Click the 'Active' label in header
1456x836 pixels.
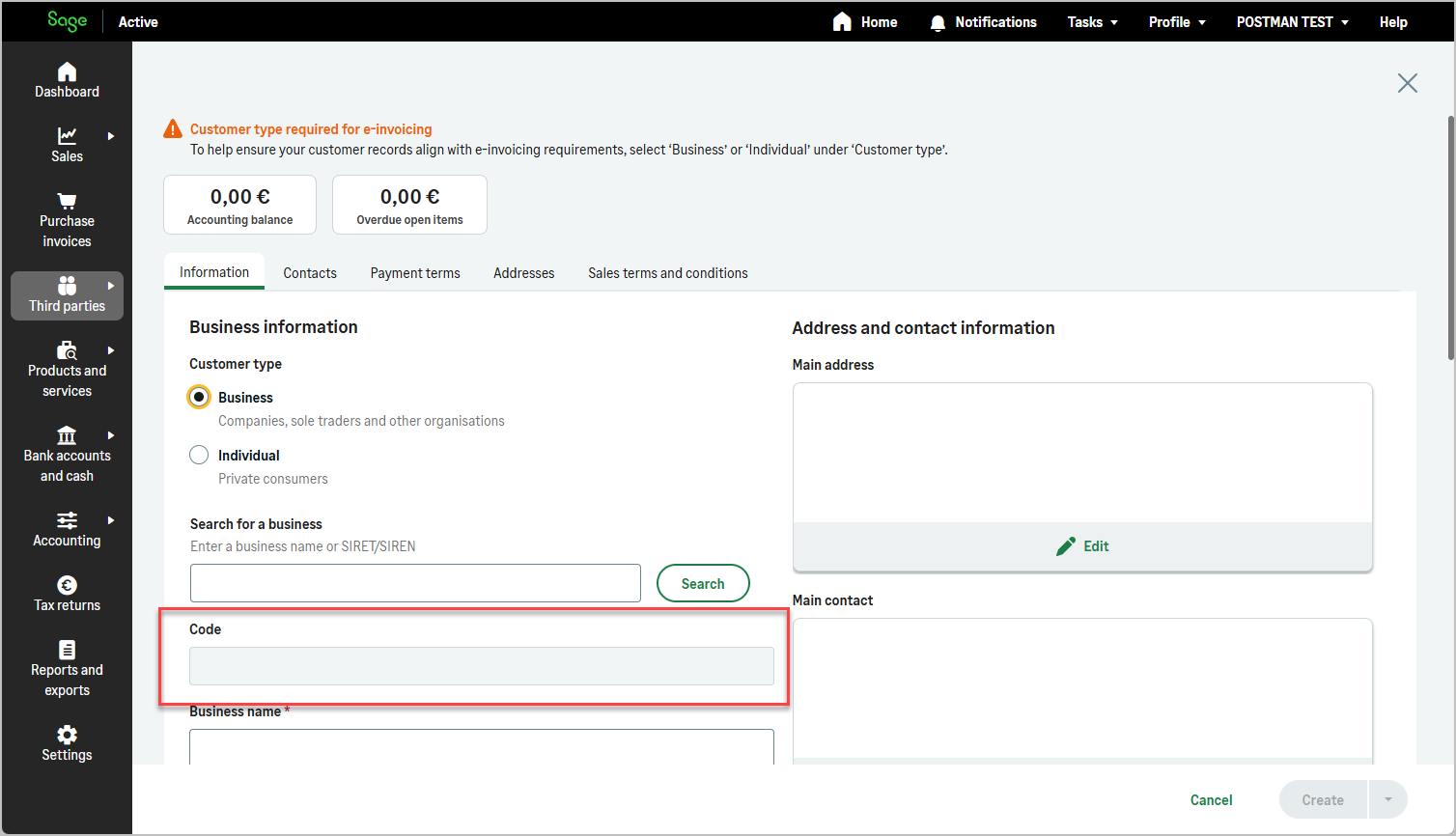[138, 22]
